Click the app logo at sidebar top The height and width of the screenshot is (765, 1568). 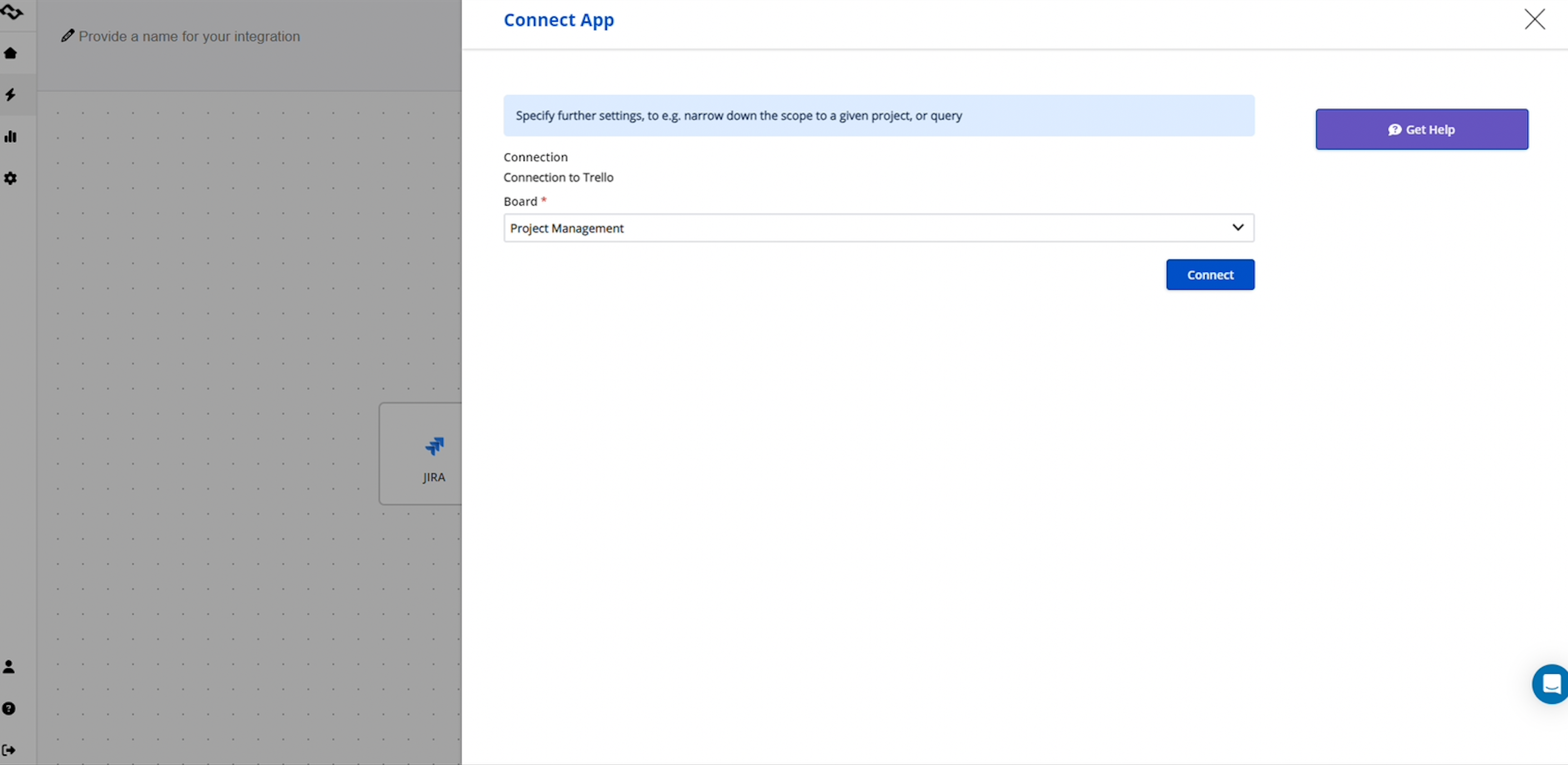pyautogui.click(x=12, y=12)
